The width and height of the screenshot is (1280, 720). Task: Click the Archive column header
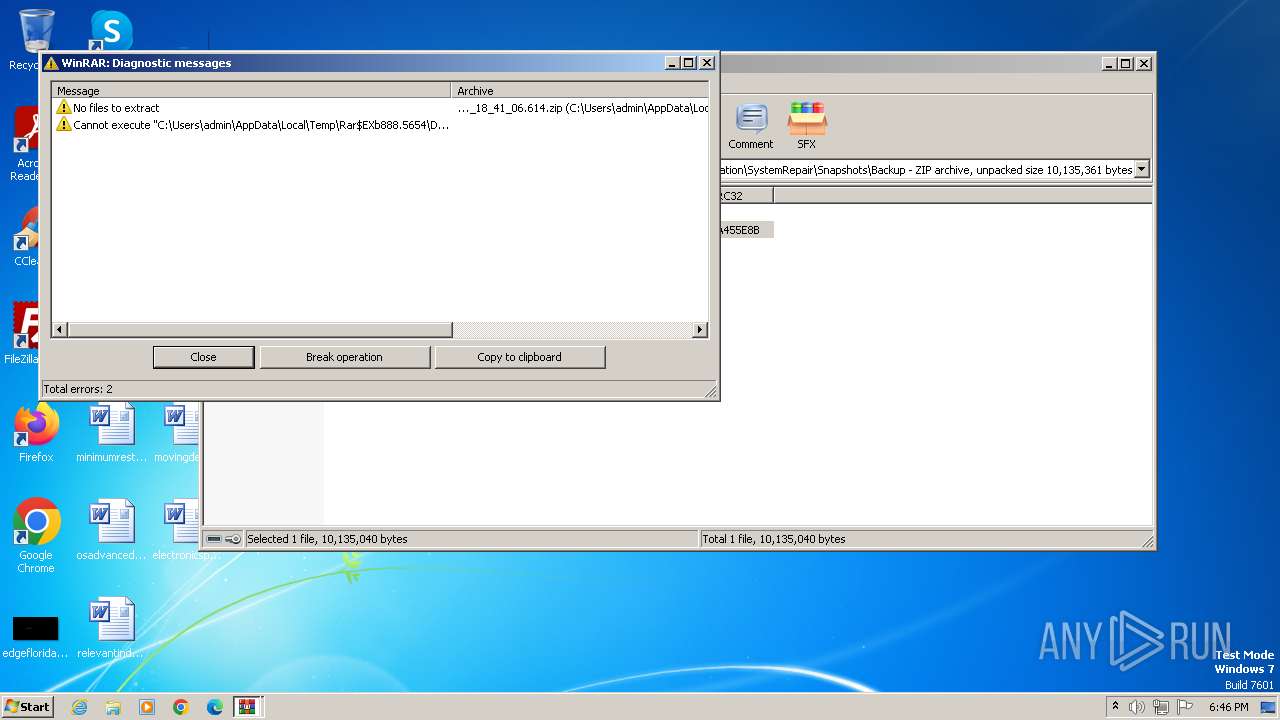click(580, 91)
